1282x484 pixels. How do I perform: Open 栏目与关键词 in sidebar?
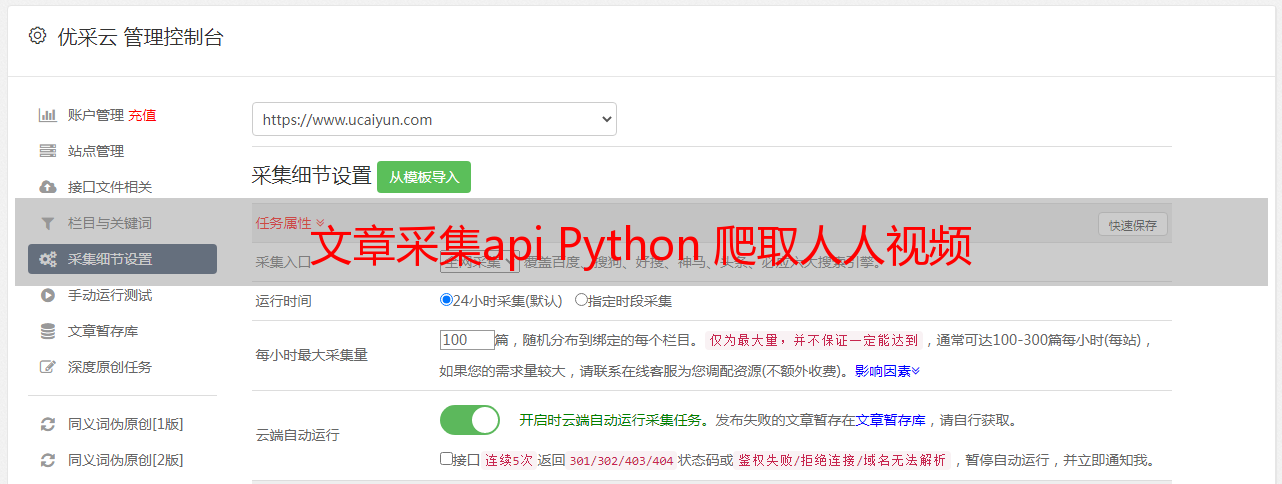pos(110,223)
